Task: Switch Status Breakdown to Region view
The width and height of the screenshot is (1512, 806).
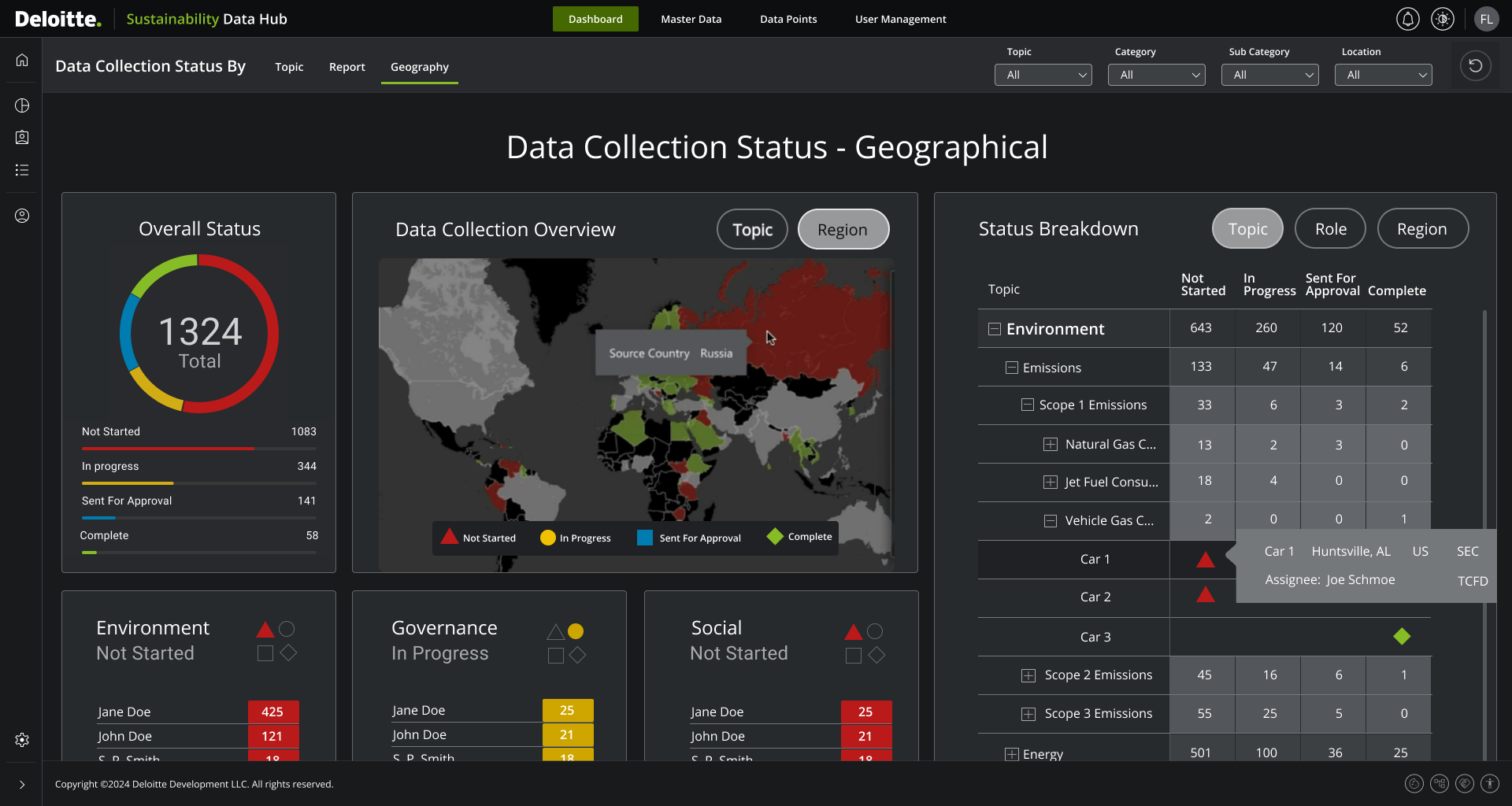Action: [1422, 228]
